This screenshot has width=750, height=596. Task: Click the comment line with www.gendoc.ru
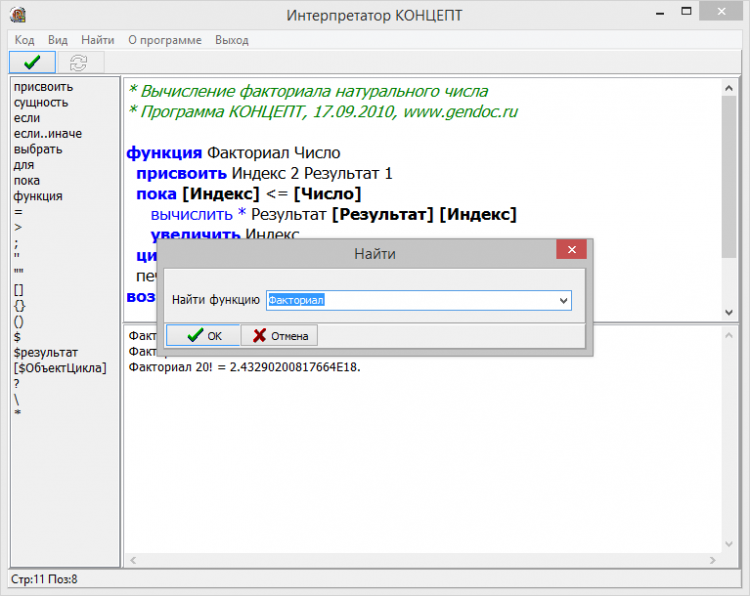pos(323,112)
